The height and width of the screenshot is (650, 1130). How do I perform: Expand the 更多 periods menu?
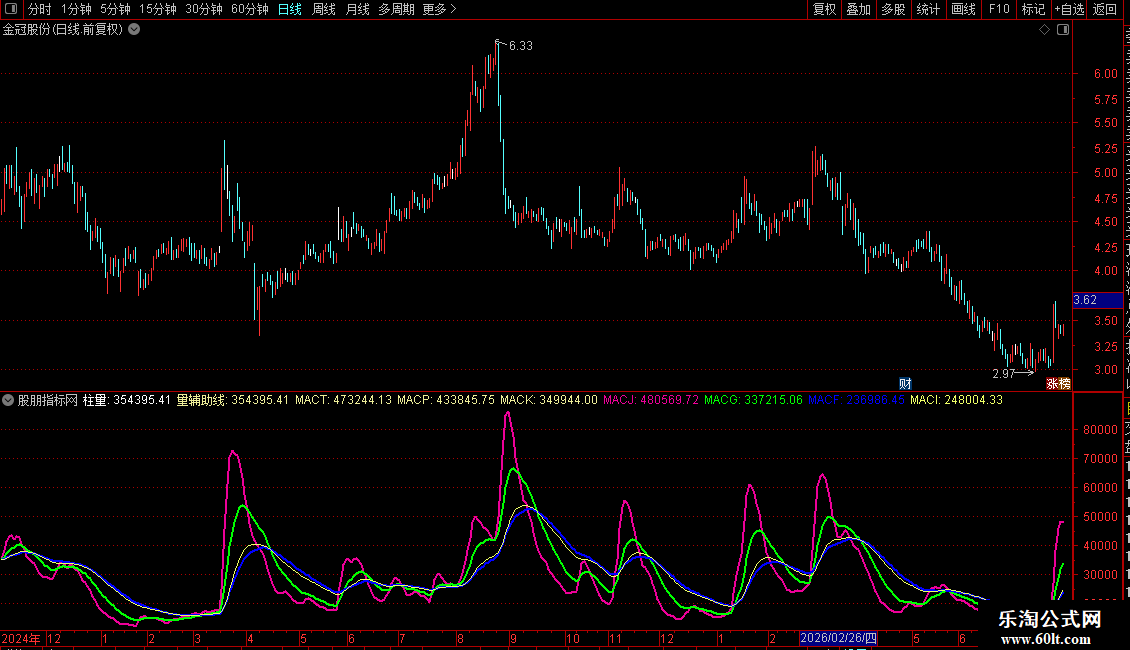[439, 9]
